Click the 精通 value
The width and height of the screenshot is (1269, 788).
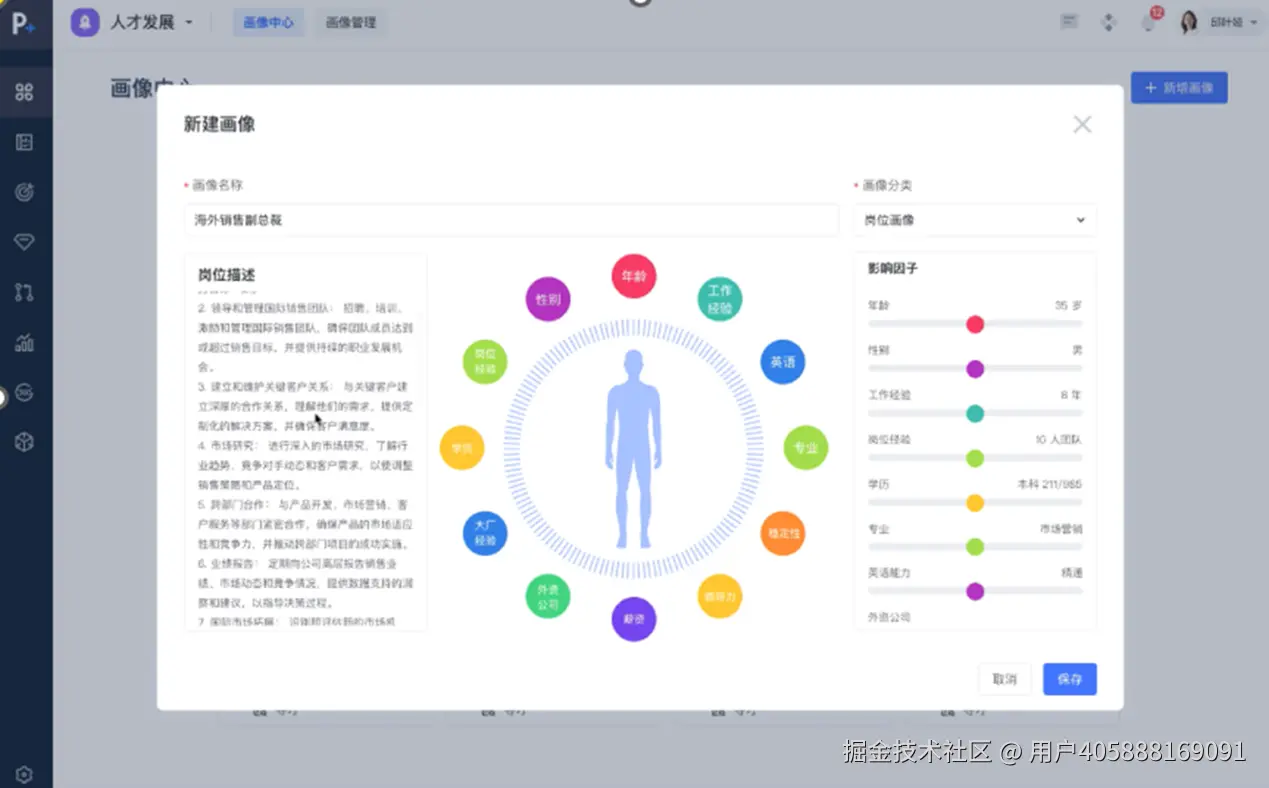coord(1072,573)
